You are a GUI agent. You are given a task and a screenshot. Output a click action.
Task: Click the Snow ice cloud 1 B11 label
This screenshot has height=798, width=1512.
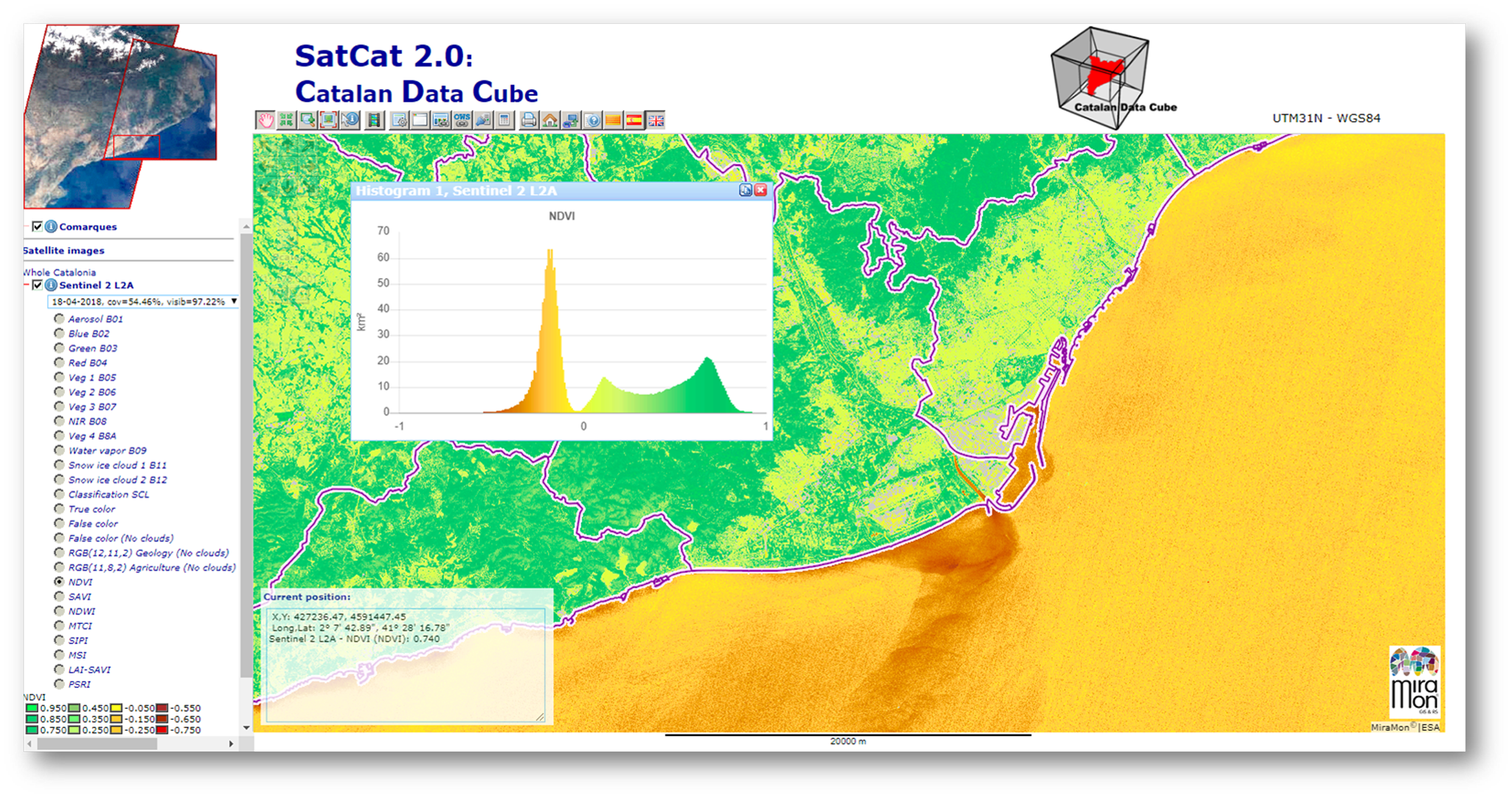tap(117, 465)
